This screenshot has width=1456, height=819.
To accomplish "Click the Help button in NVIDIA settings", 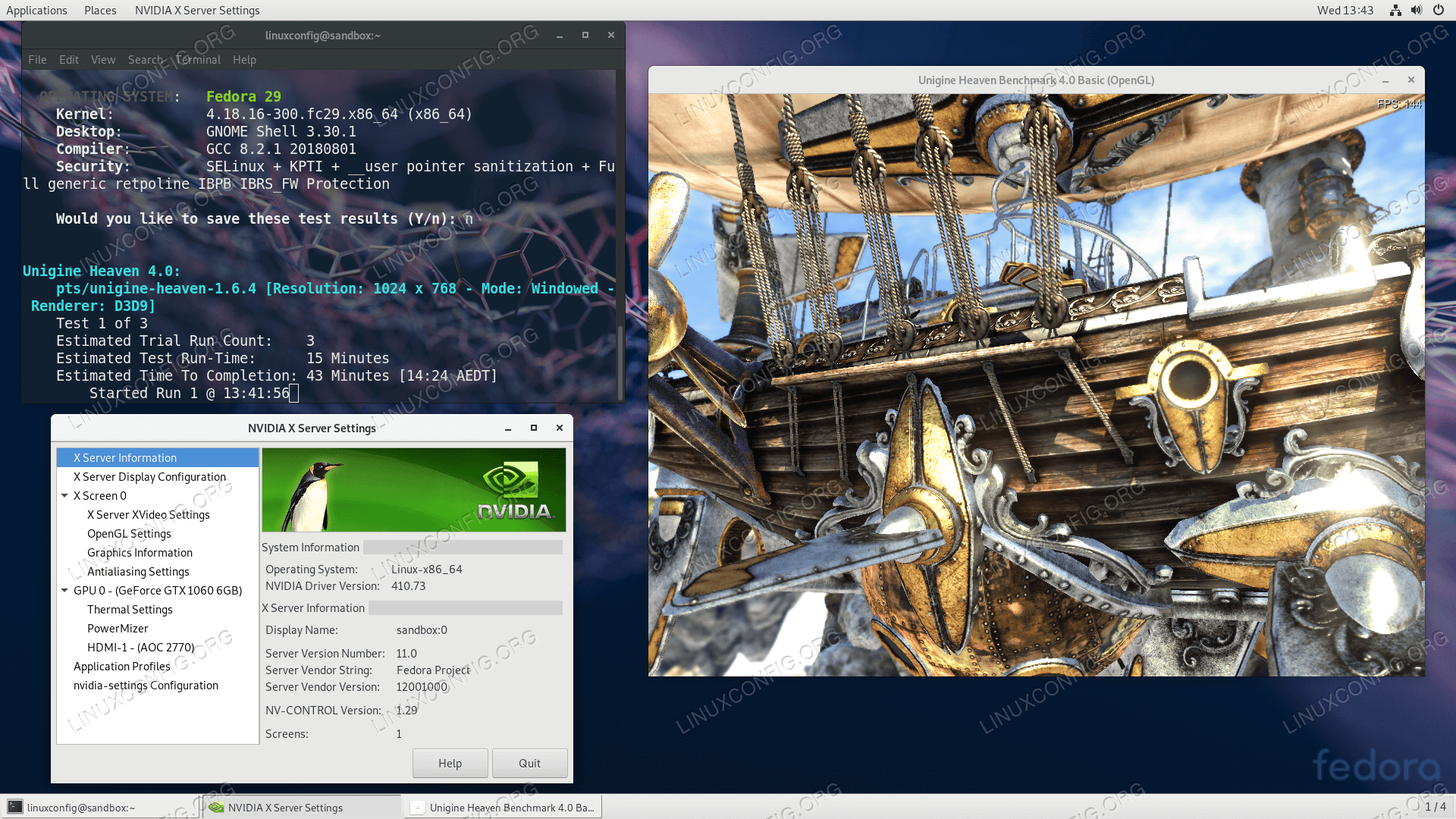I will (450, 763).
